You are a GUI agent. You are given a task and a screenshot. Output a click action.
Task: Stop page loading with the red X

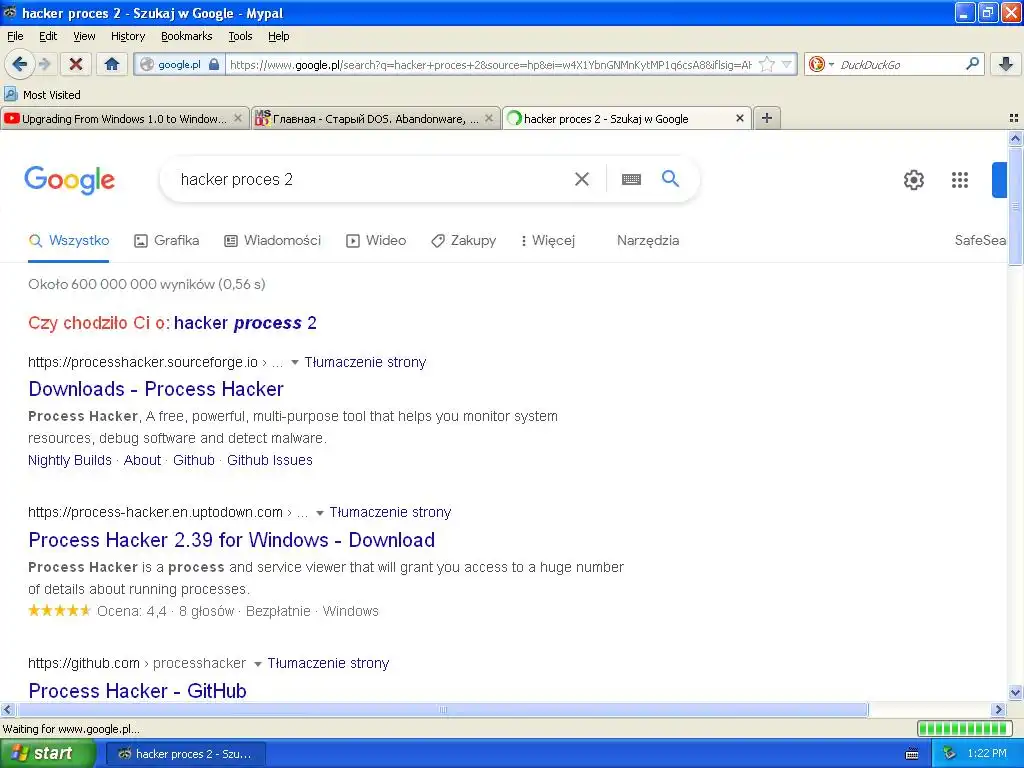click(76, 64)
